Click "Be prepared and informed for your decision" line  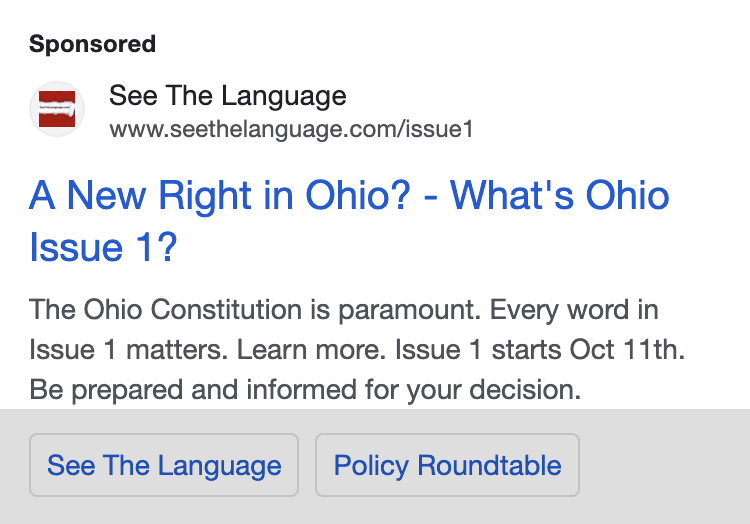pyautogui.click(x=305, y=390)
